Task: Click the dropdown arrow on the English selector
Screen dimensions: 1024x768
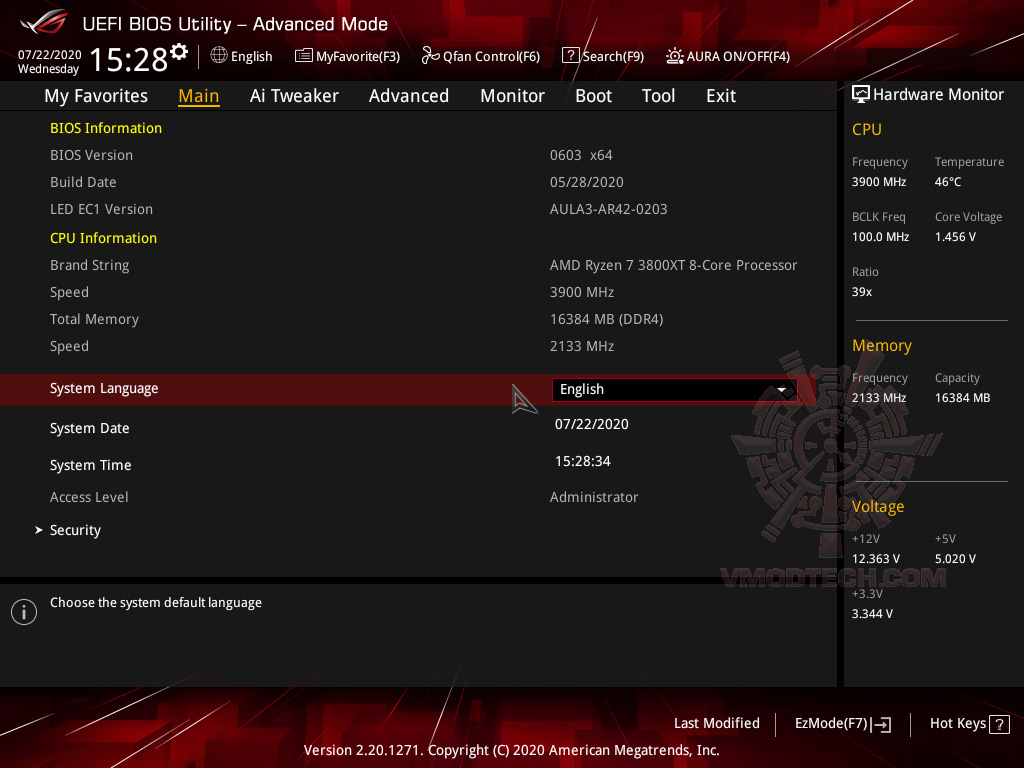Action: 782,389
